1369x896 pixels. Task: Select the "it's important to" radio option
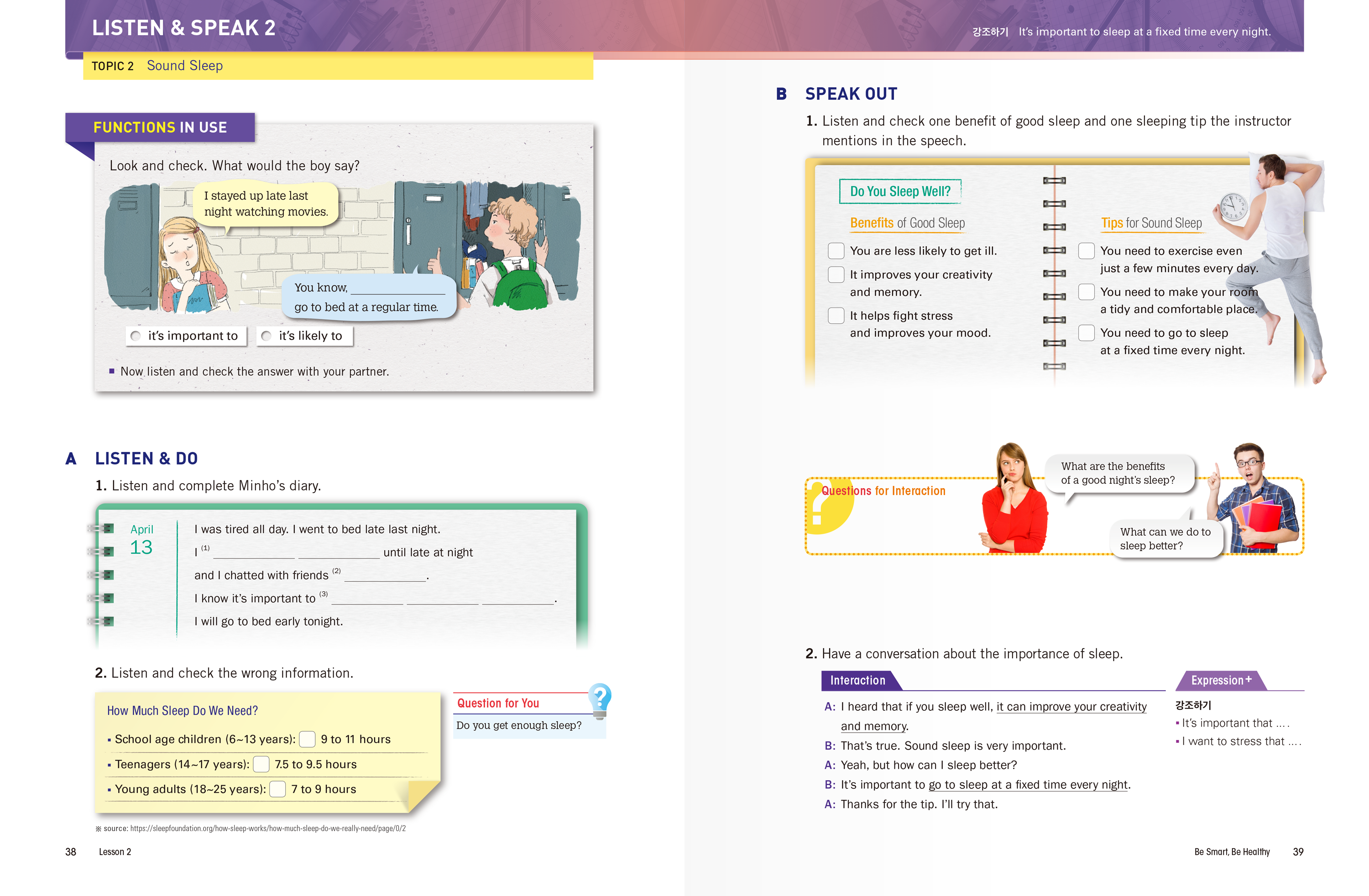pyautogui.click(x=136, y=336)
